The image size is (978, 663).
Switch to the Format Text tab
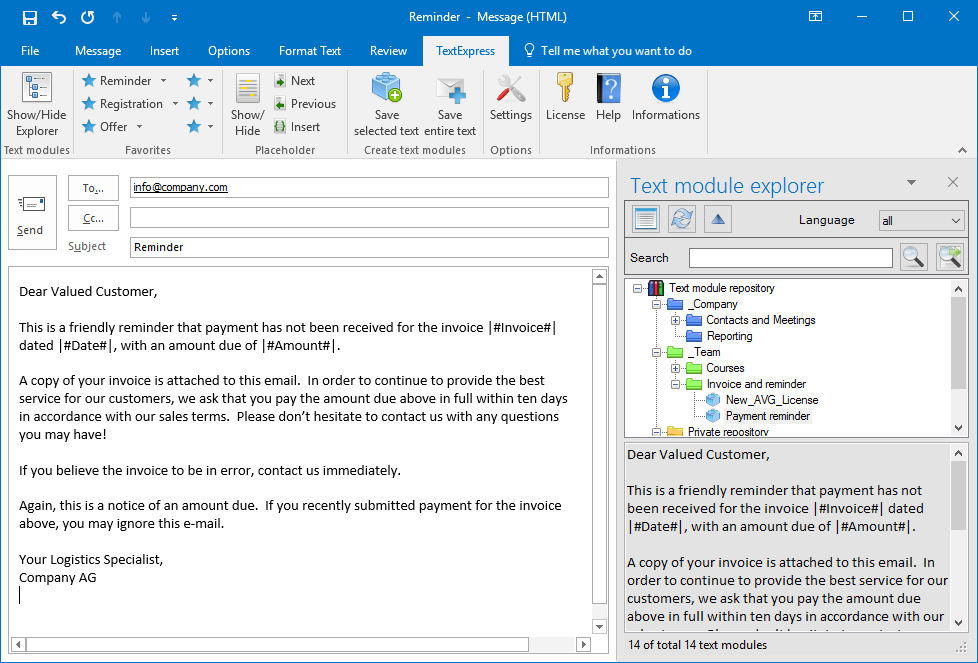310,51
